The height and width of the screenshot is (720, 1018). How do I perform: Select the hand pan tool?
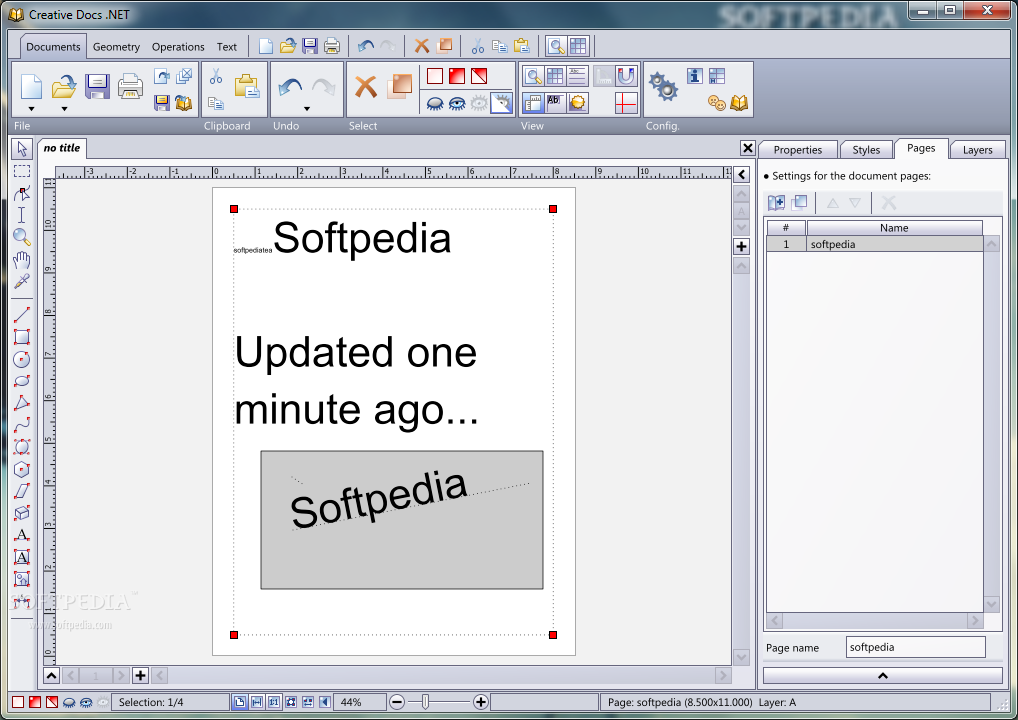22,260
